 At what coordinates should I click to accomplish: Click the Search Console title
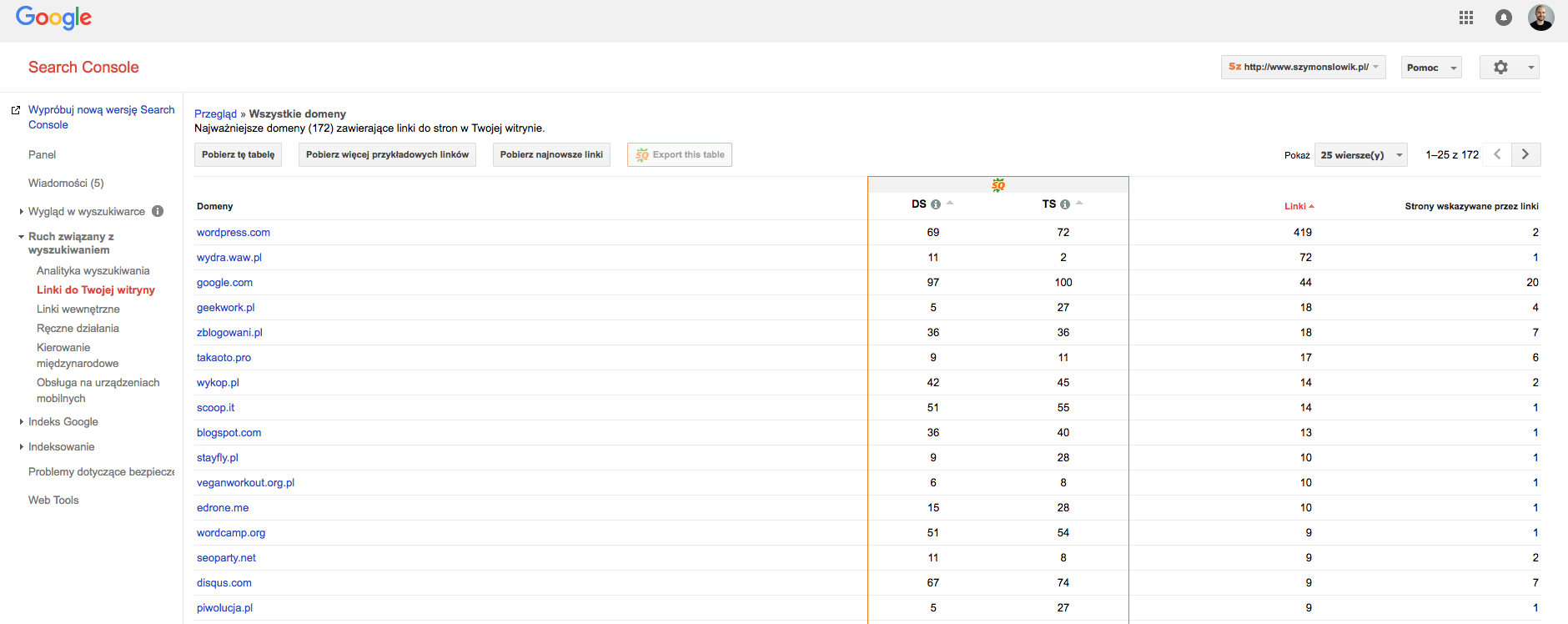pos(83,67)
